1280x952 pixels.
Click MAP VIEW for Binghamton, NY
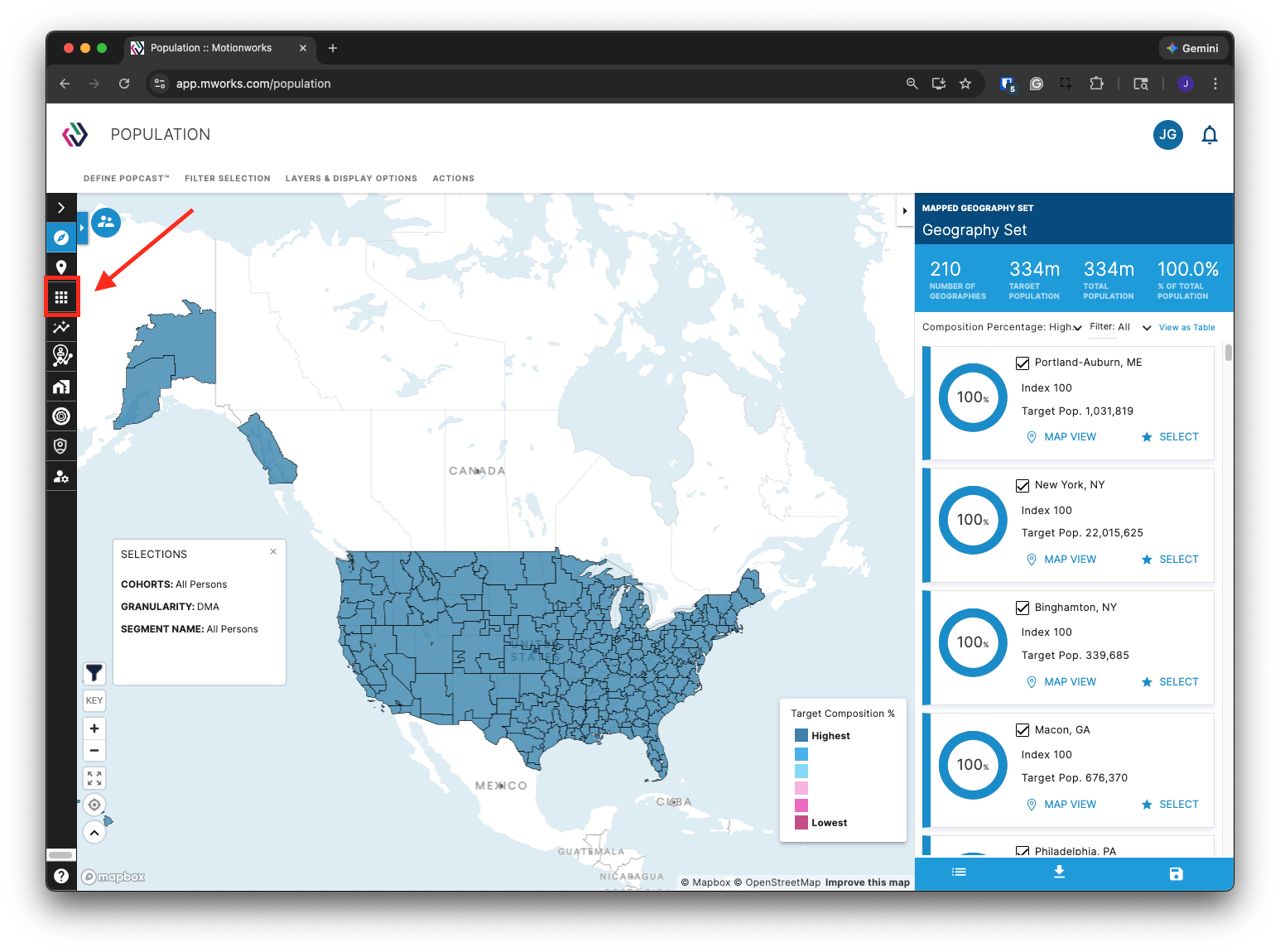click(x=1061, y=682)
